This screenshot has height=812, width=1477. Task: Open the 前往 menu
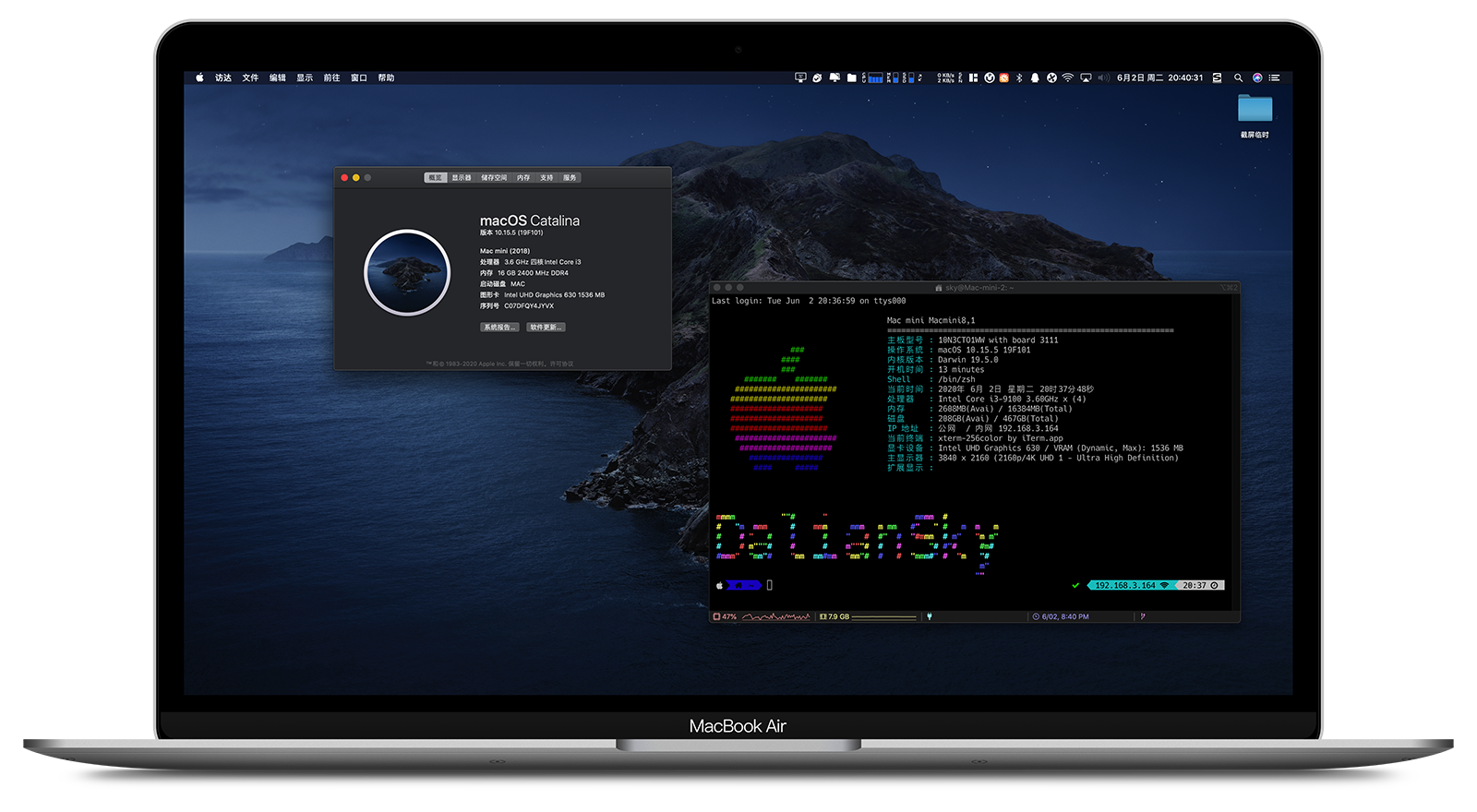click(x=331, y=78)
